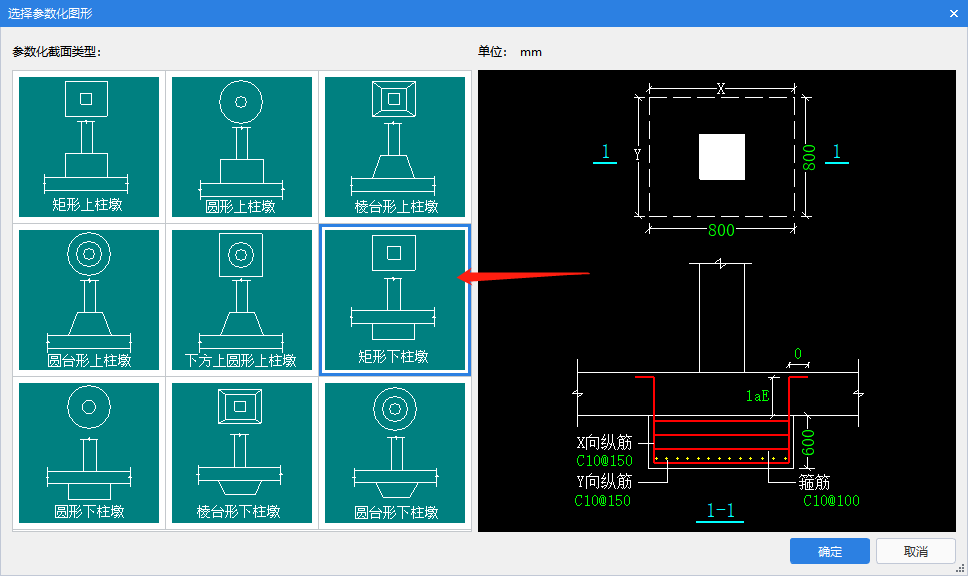
Task: Edit the vertical 800 Y dimension value
Action: 809,157
